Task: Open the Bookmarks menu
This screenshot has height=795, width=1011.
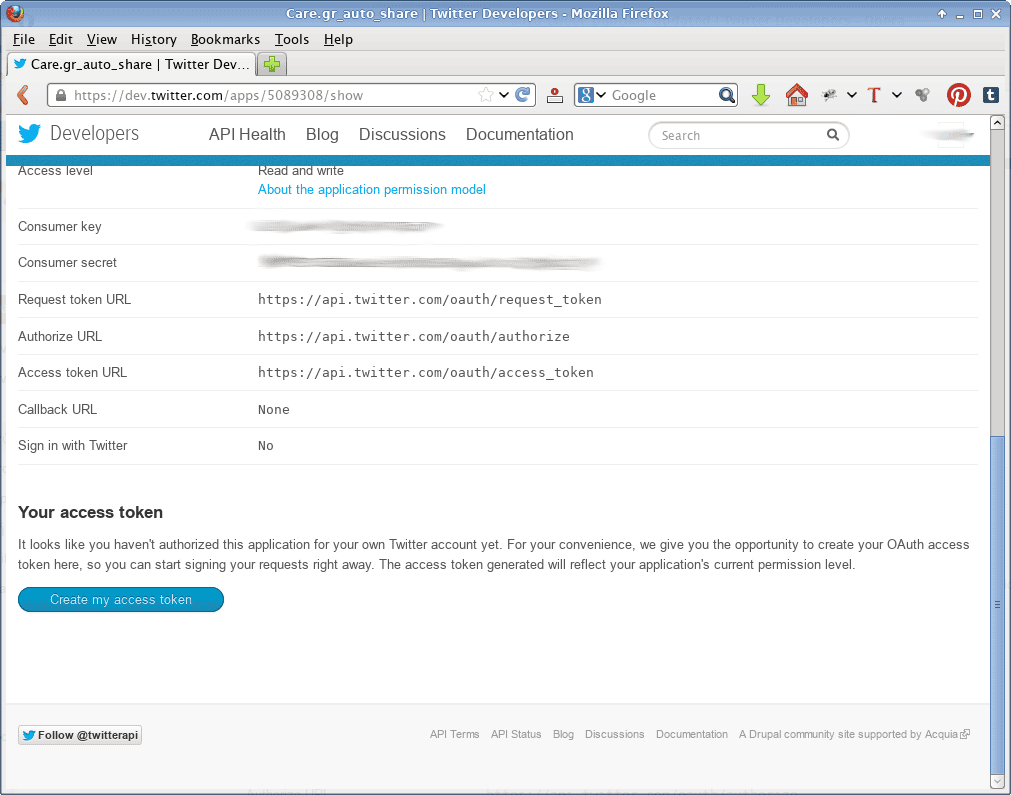Action: (225, 39)
